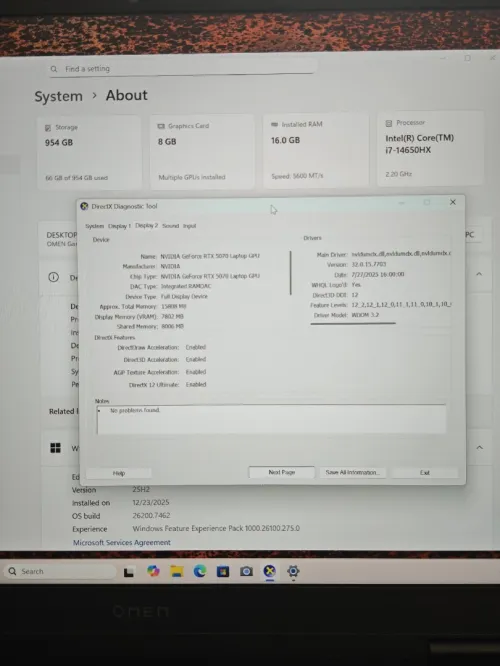500x666 pixels.
Task: Collapse the Device specifications section chevron
Action: coord(479,274)
